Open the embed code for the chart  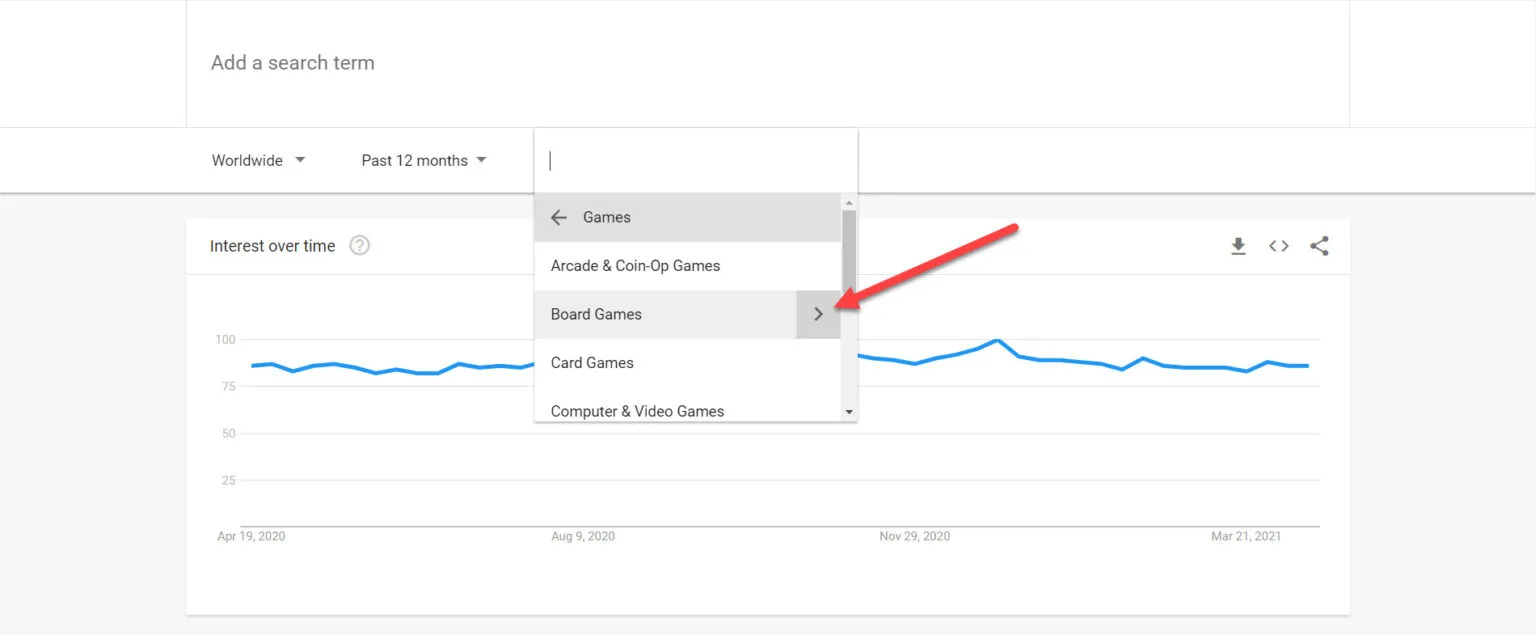[x=1278, y=245]
